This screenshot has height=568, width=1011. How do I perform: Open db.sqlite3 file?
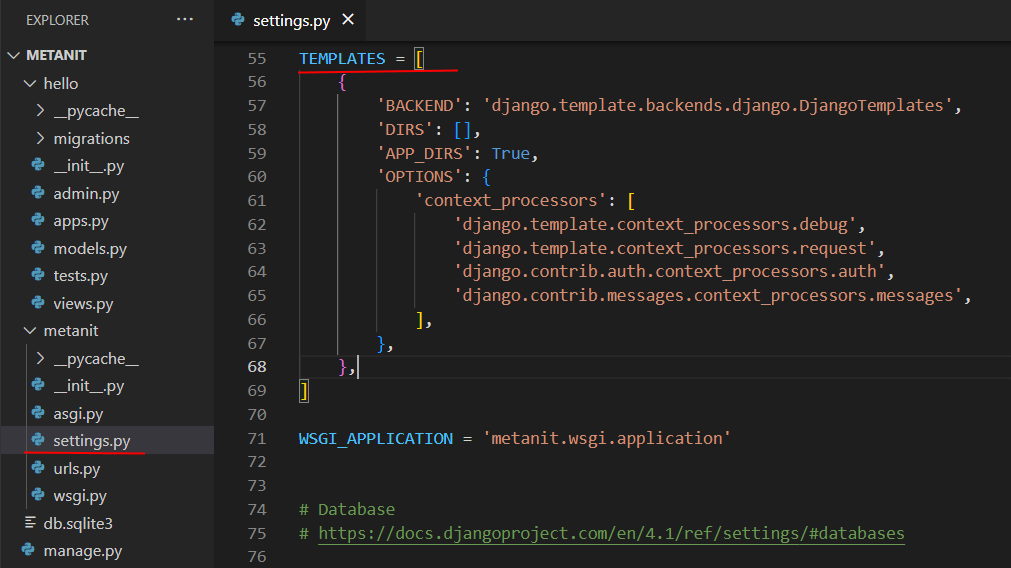[x=78, y=523]
